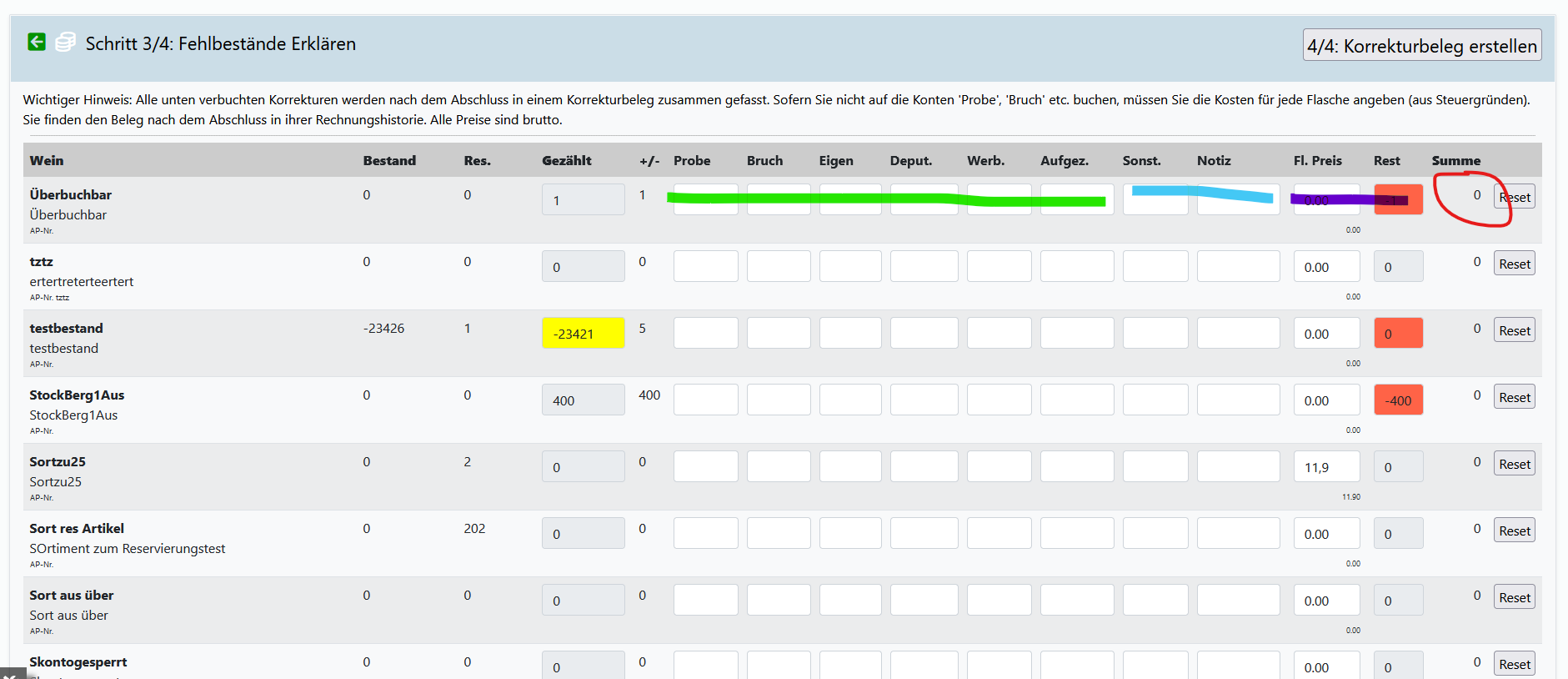Image resolution: width=1568 pixels, height=679 pixels.
Task: Click the green back arrow icon
Action: [x=37, y=42]
